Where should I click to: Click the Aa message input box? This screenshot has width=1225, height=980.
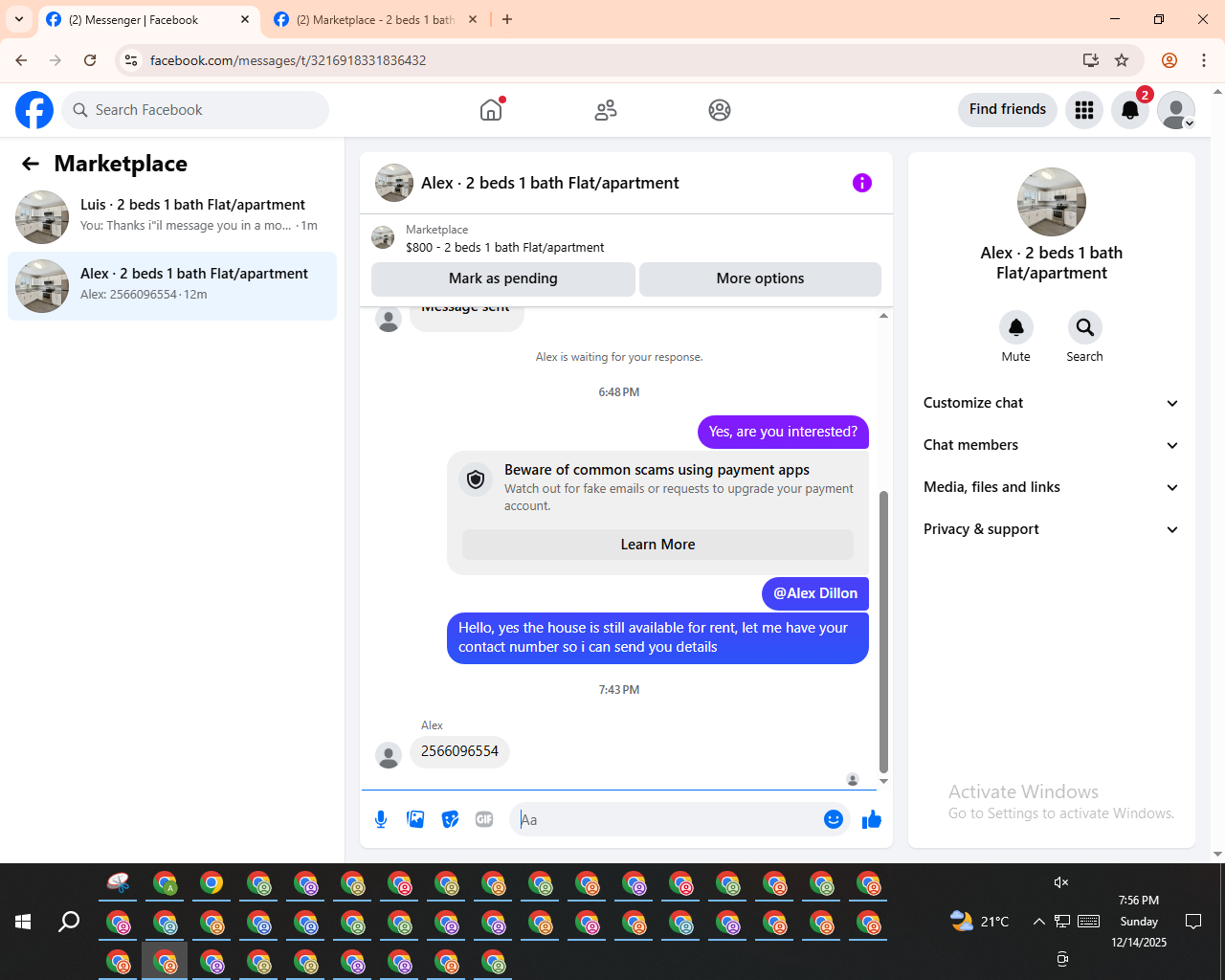668,819
